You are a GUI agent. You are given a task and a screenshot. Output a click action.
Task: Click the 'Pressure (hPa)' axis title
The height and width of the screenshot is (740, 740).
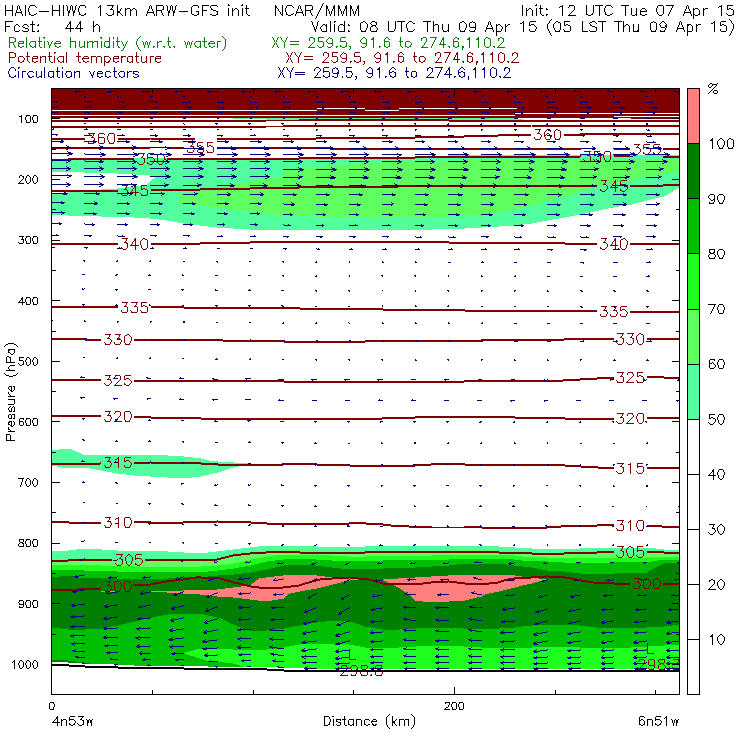(11, 392)
